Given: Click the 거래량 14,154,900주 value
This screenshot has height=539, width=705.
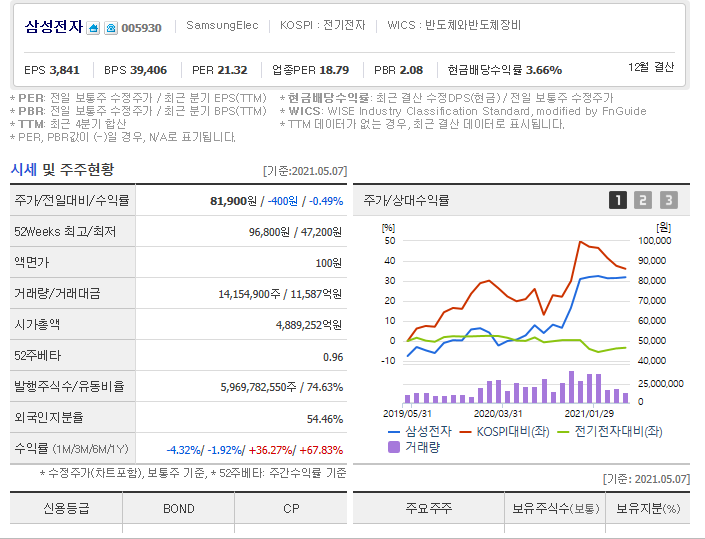Looking at the screenshot, I should [249, 294].
